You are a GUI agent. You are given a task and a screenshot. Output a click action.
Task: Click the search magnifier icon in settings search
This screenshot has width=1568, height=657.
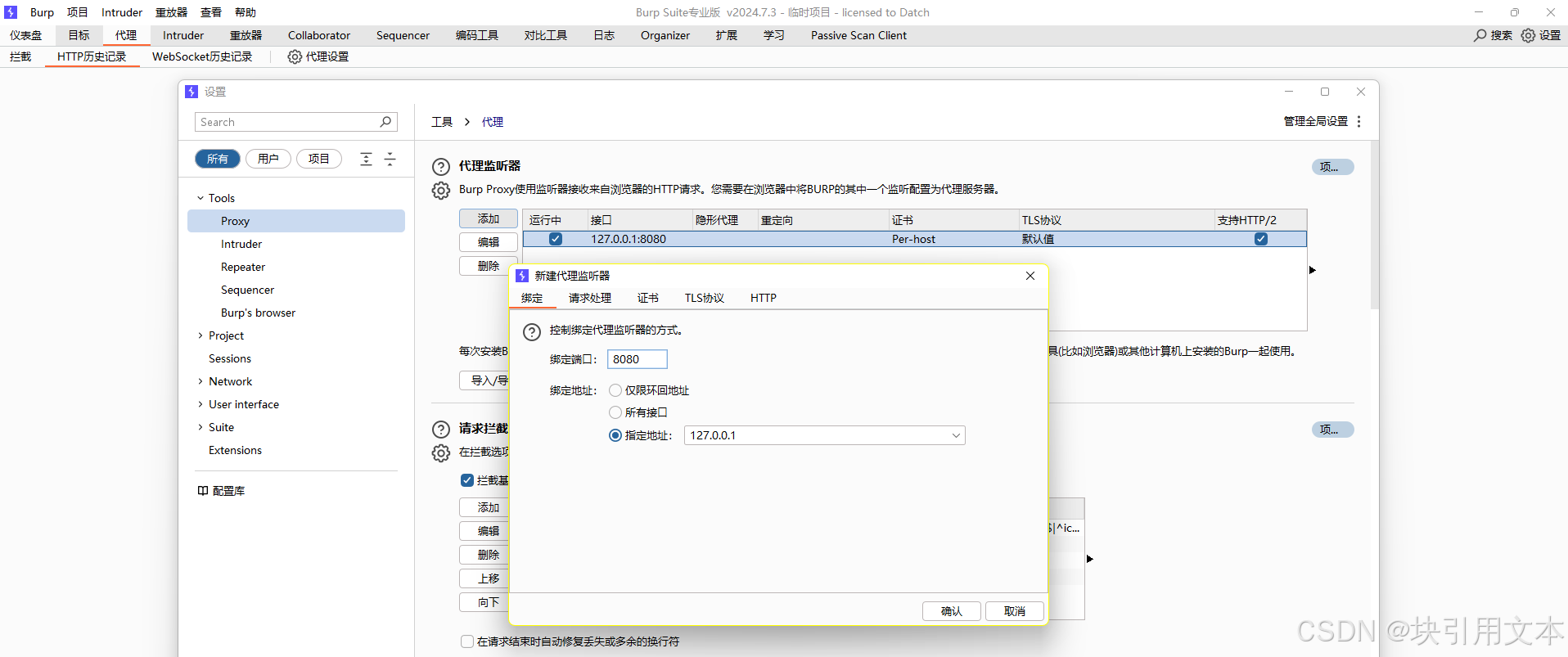pos(385,122)
